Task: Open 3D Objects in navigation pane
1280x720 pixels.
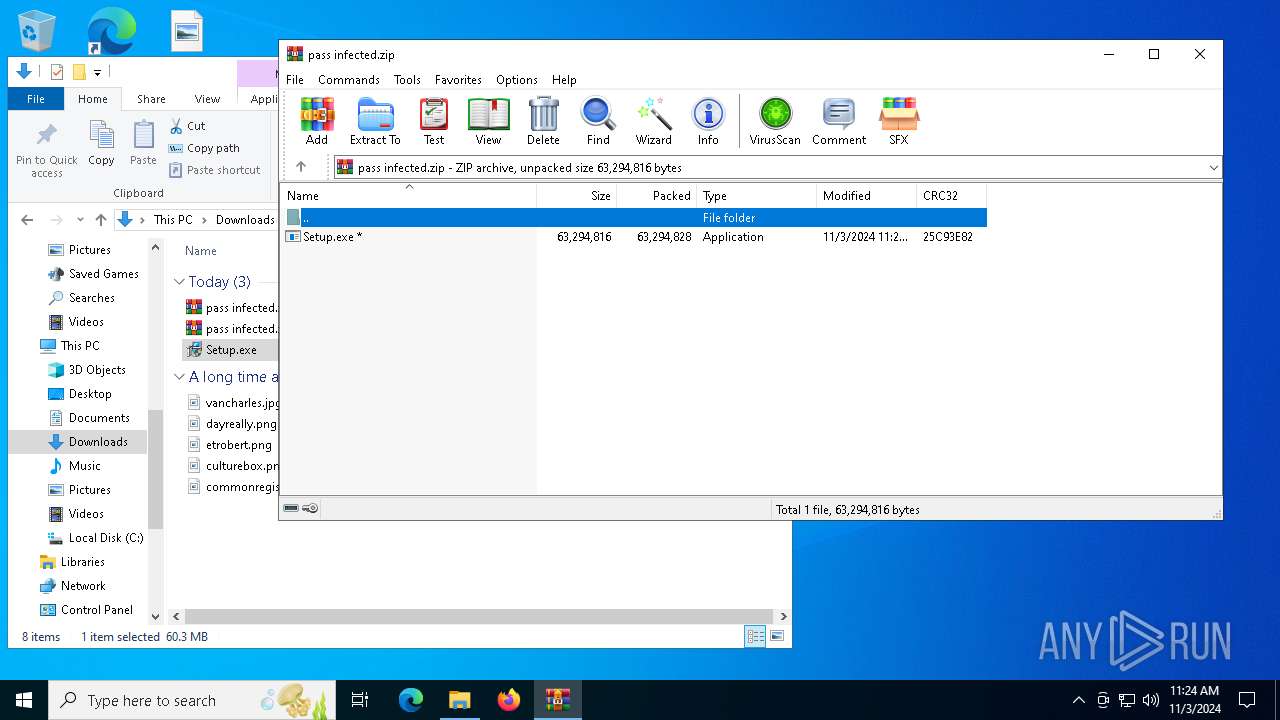Action: [97, 370]
